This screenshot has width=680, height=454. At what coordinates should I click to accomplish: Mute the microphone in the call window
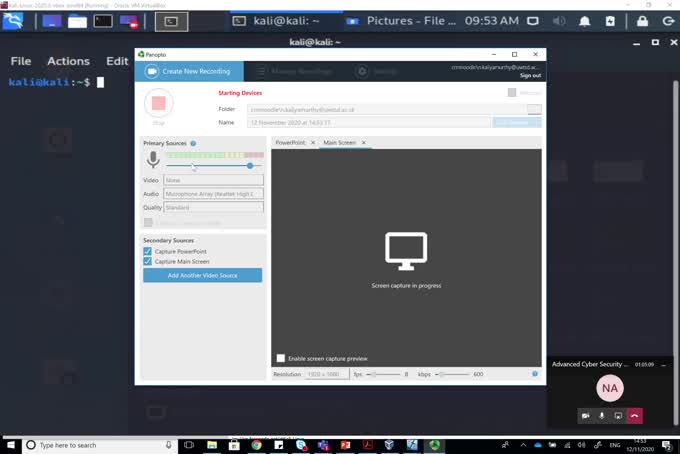pos(601,415)
